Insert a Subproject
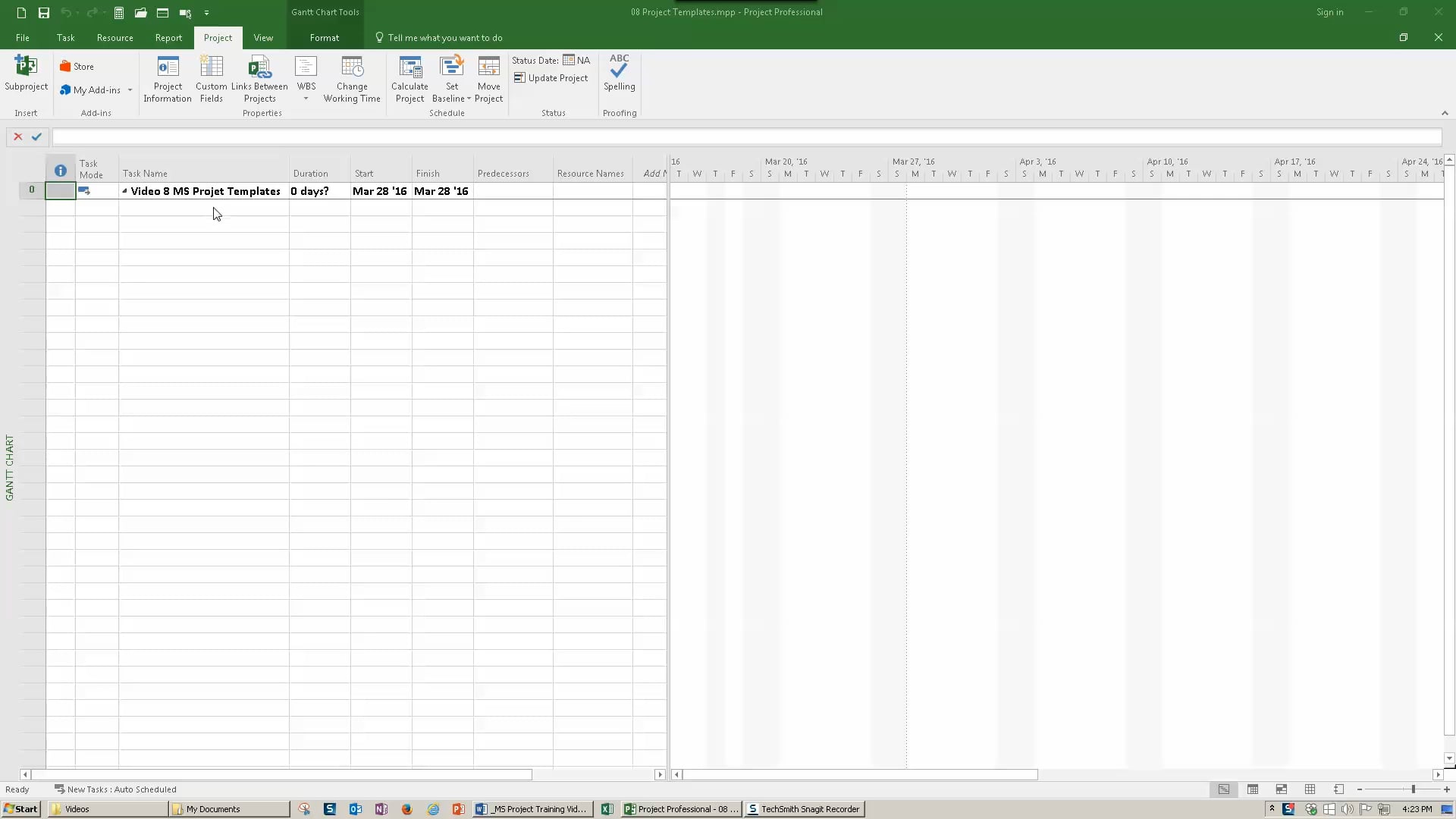Image resolution: width=1456 pixels, height=819 pixels. [x=26, y=74]
